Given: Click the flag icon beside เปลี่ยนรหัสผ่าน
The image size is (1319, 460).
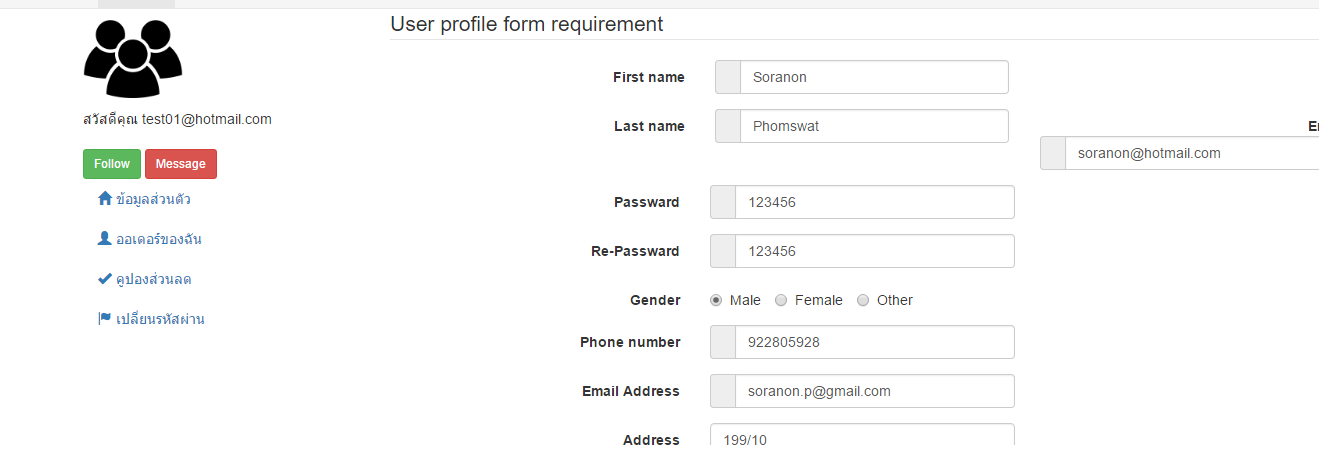Looking at the screenshot, I should tap(105, 319).
